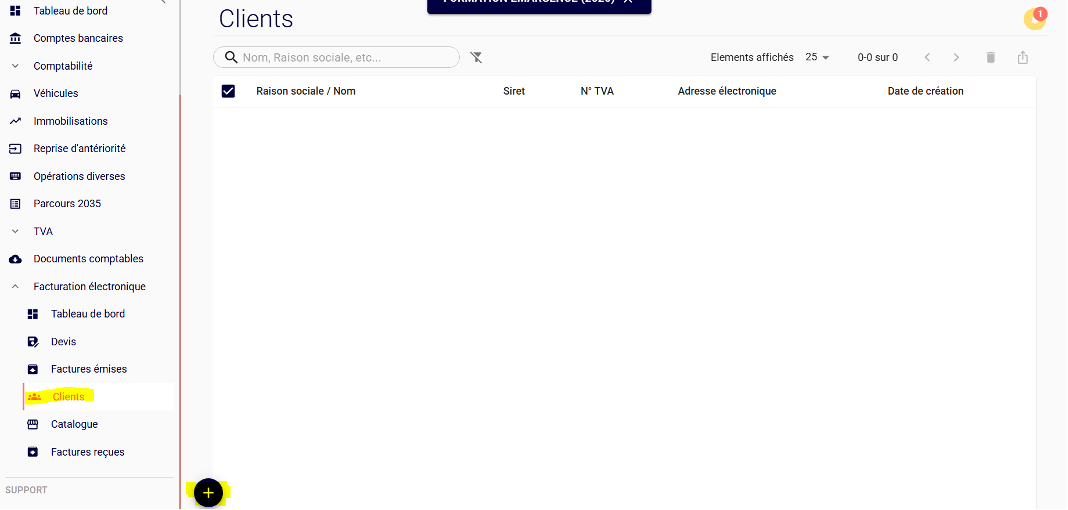Sort by the Date de création column
Image resolution: width=1068 pixels, height=510 pixels.
click(925, 91)
